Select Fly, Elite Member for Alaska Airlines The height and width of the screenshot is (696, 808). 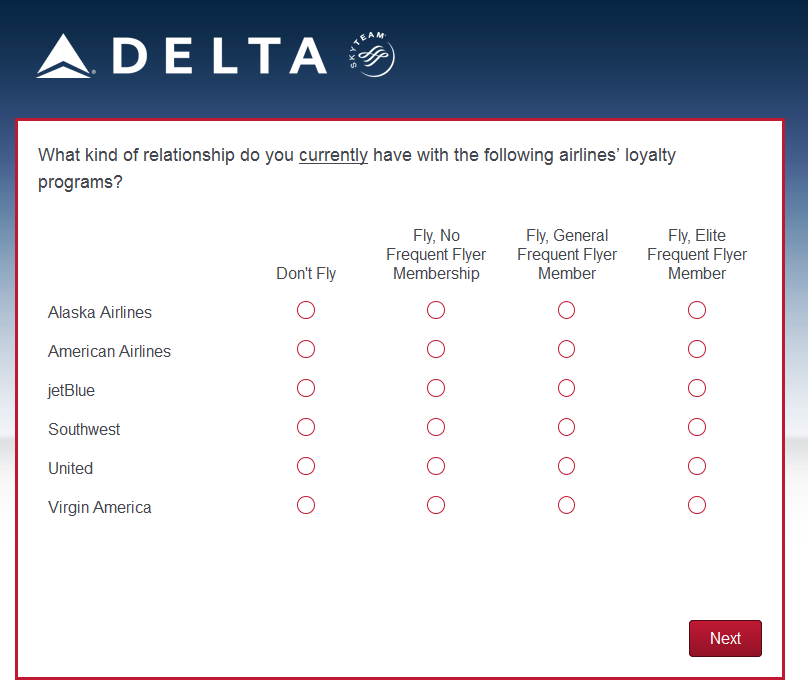(697, 310)
